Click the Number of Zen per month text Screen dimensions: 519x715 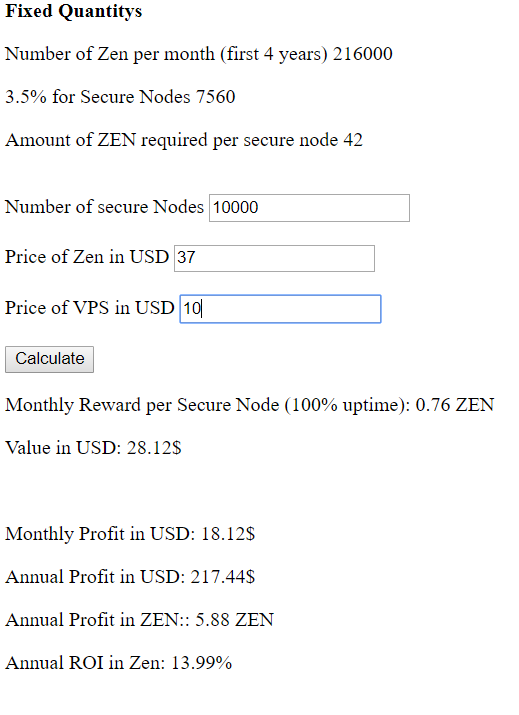pos(166,54)
